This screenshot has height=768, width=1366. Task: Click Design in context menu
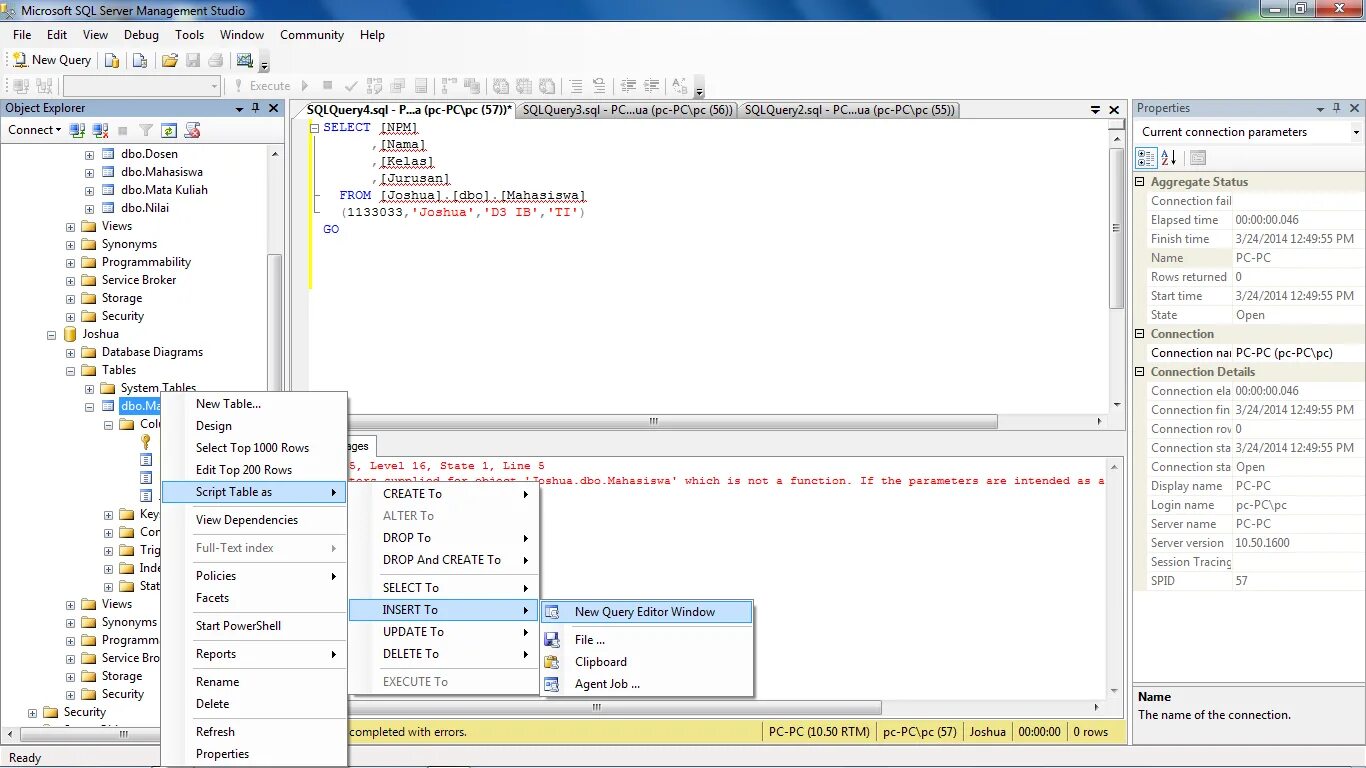[x=254, y=426]
